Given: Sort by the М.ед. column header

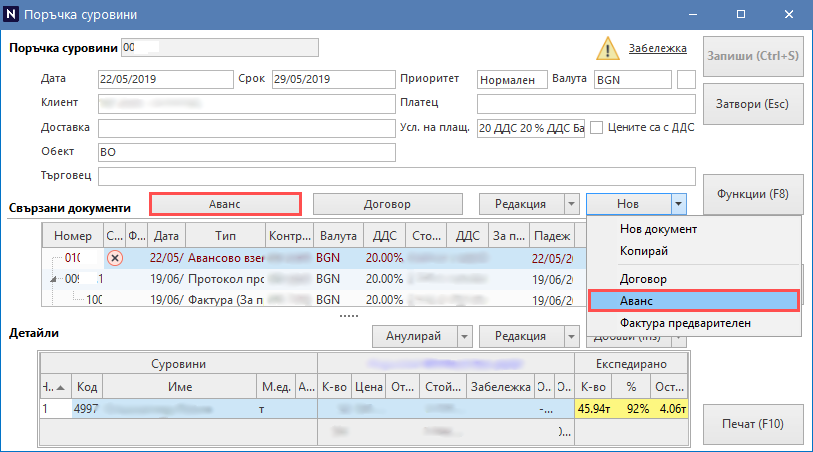Looking at the screenshot, I should coord(276,387).
